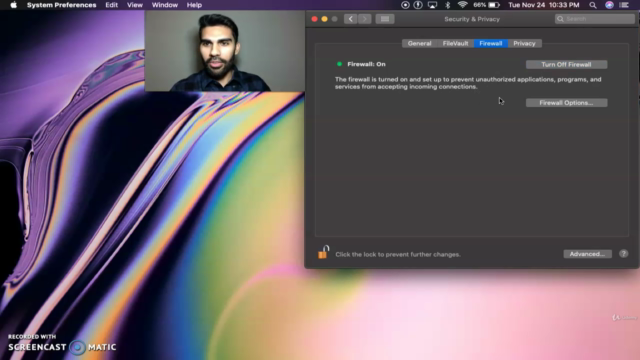Click the Security & Privacy window title
The height and width of the screenshot is (360, 640).
(472, 19)
